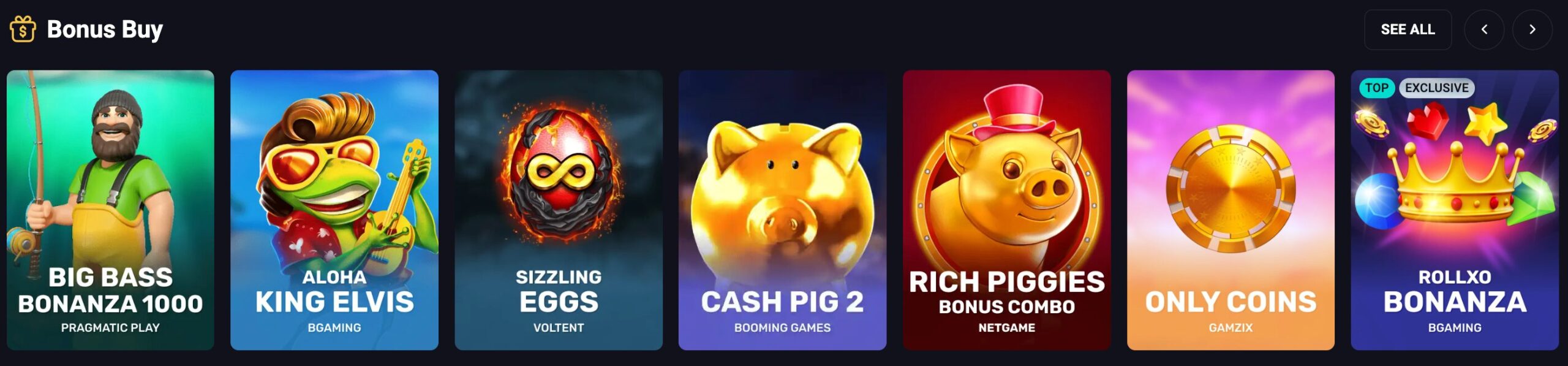Open Cash Pig 2 game tile
The height and width of the screenshot is (366, 1568).
point(782,210)
